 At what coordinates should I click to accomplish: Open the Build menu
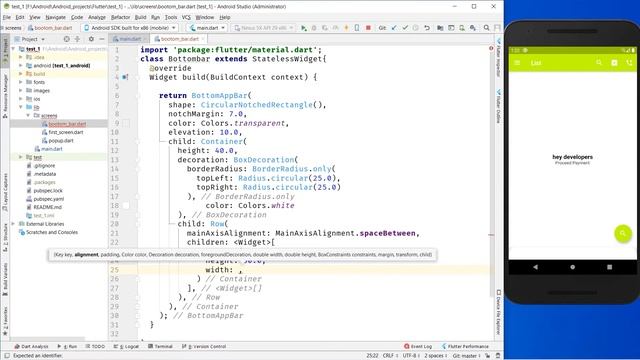[140, 17]
